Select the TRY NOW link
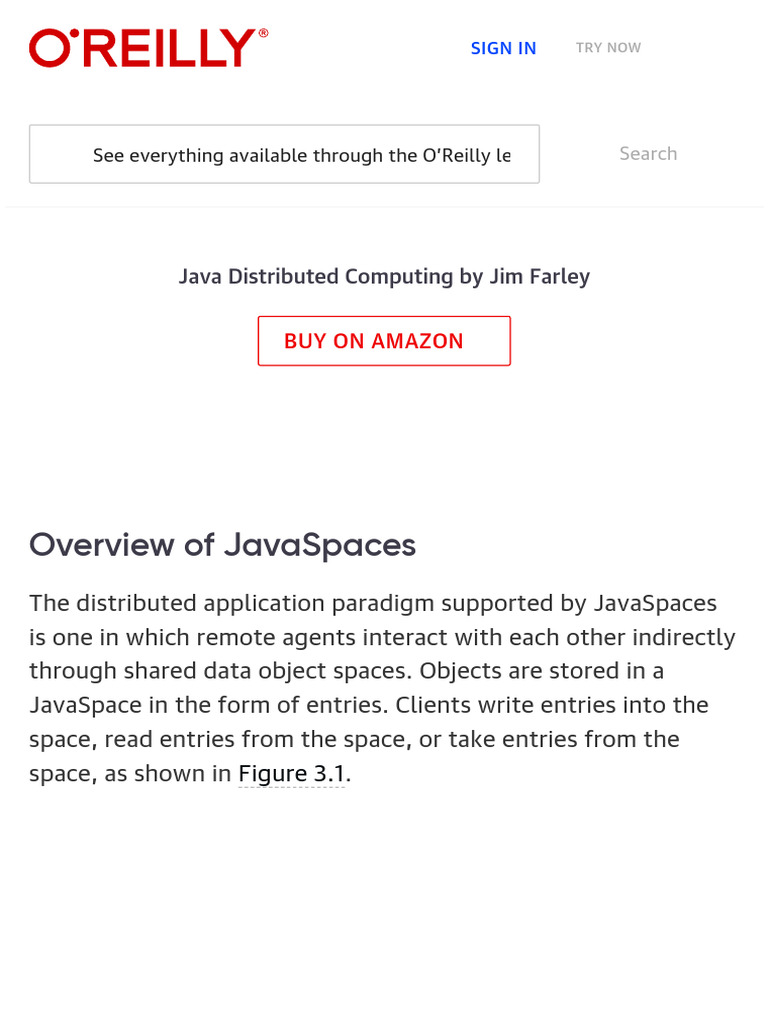This screenshot has width=768, height=1024. (608, 48)
